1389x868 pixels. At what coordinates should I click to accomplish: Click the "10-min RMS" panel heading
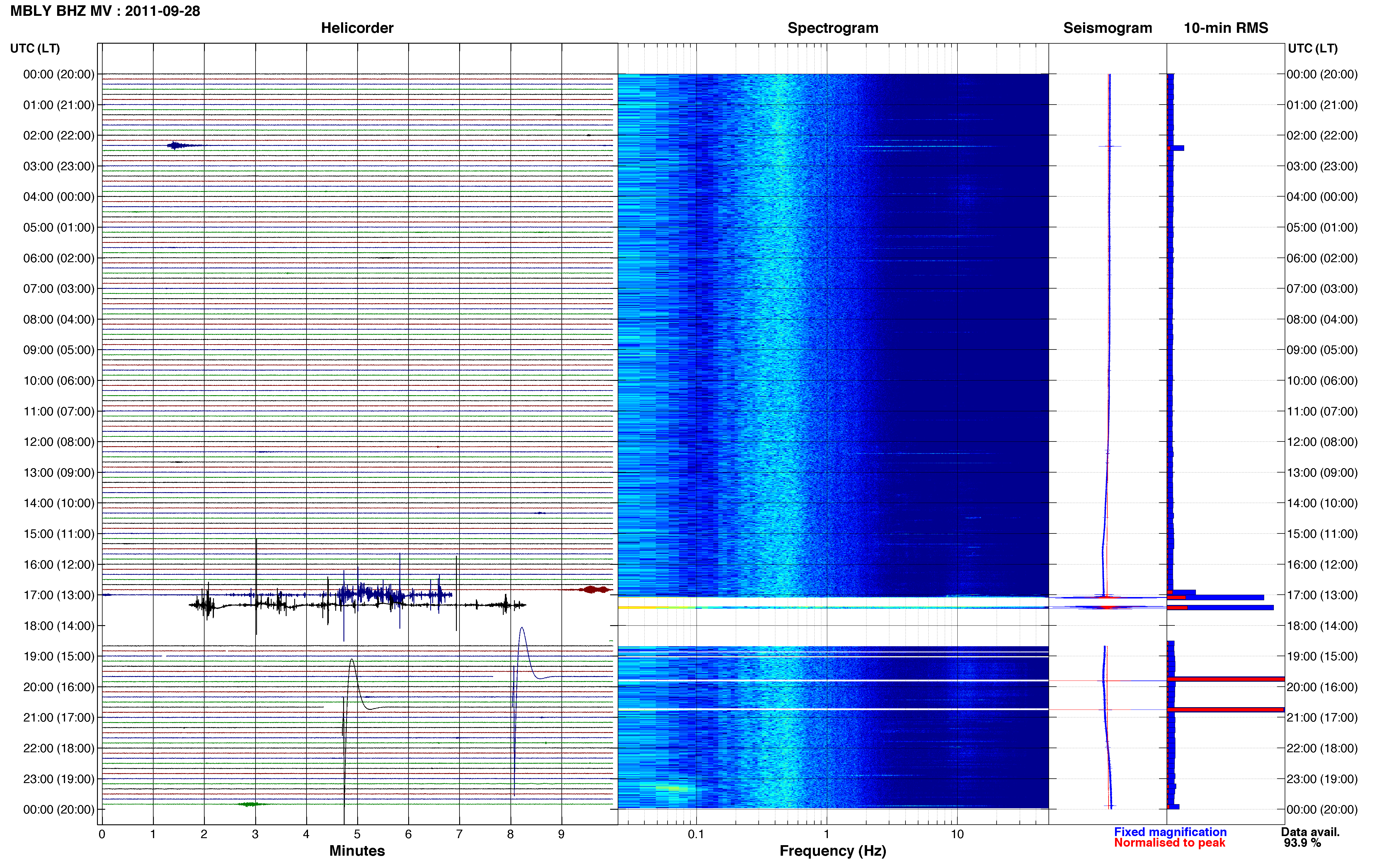(1225, 28)
